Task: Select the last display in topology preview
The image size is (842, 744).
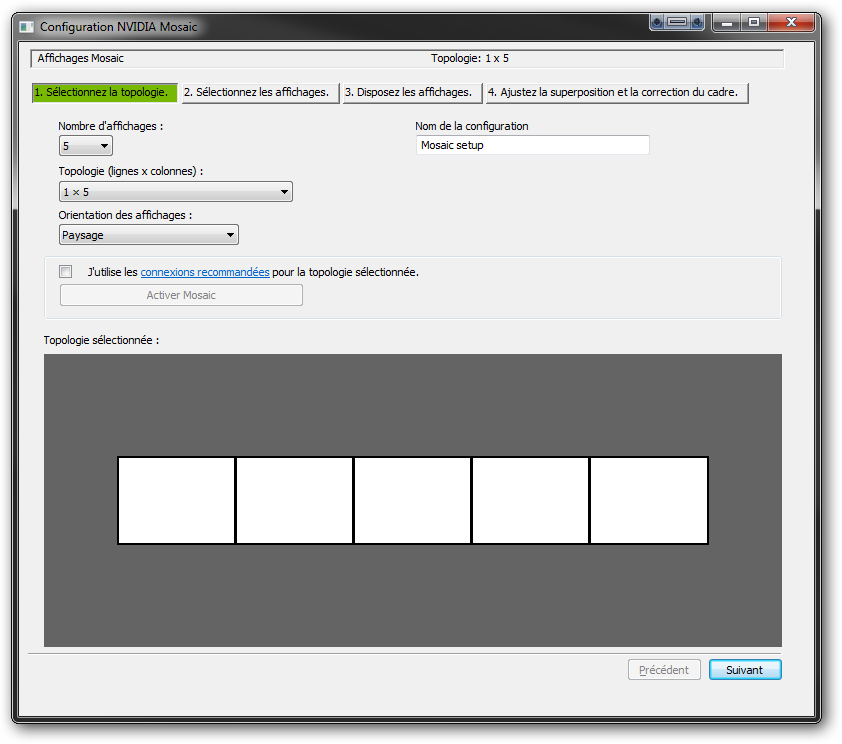Action: [649, 501]
